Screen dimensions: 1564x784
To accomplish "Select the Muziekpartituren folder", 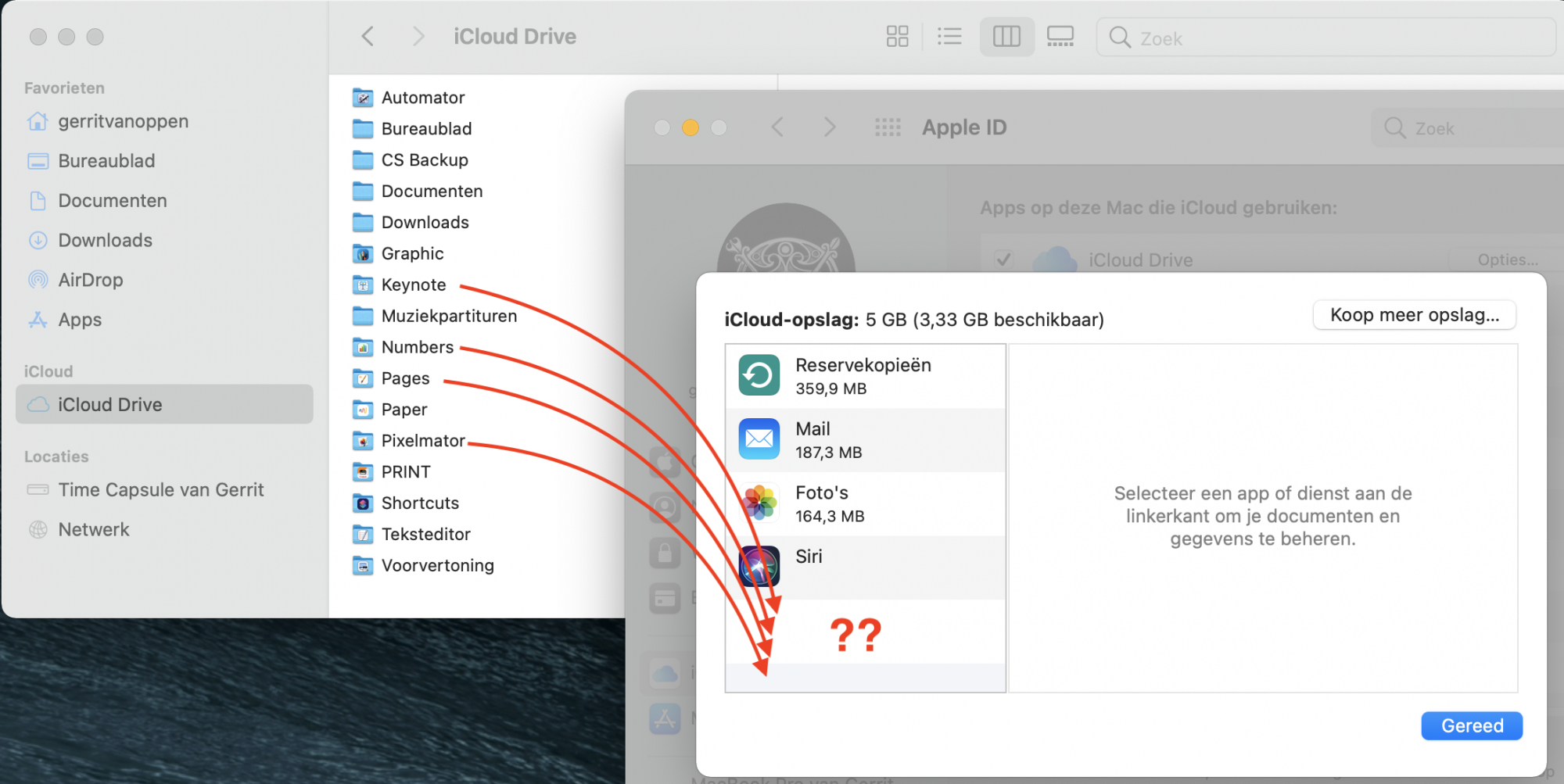I will (435, 316).
